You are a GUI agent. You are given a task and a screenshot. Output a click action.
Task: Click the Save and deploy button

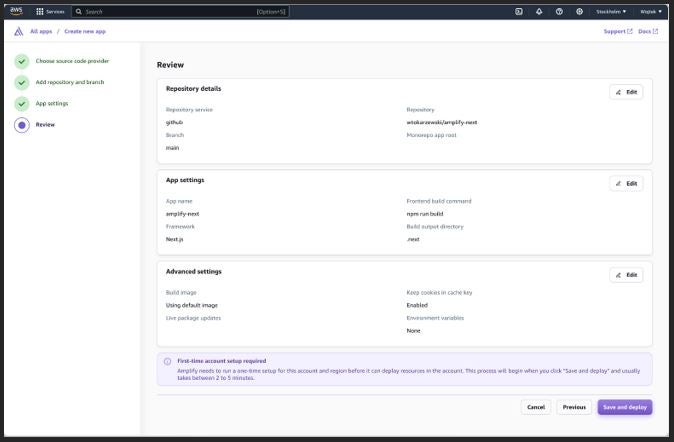pos(625,407)
